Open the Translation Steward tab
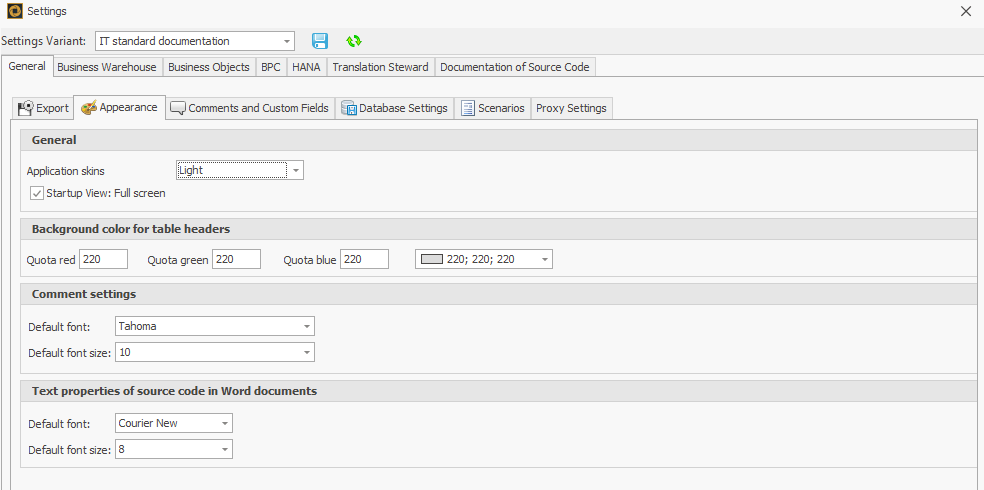Viewport: 984px width, 490px height. [380, 67]
